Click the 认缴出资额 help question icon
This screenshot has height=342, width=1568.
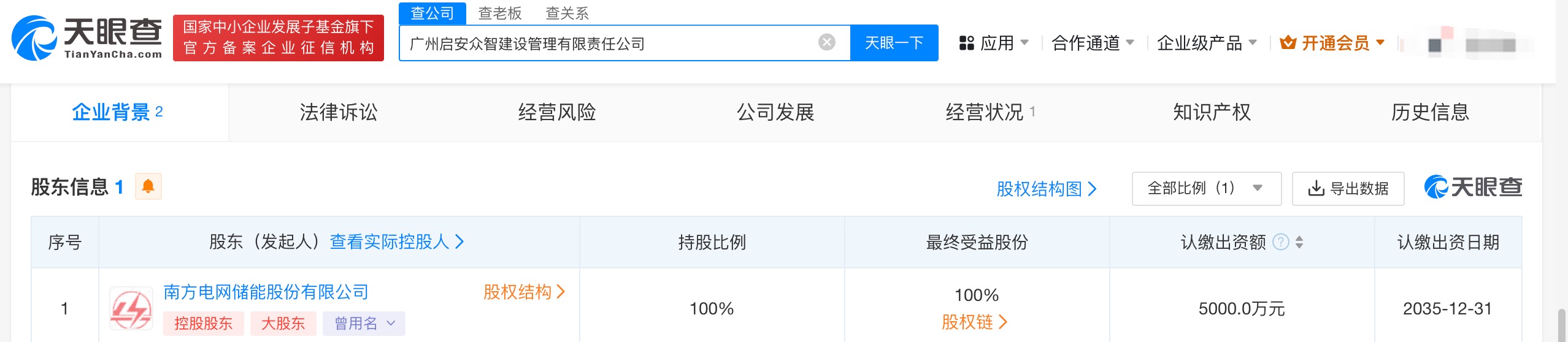[x=1280, y=242]
